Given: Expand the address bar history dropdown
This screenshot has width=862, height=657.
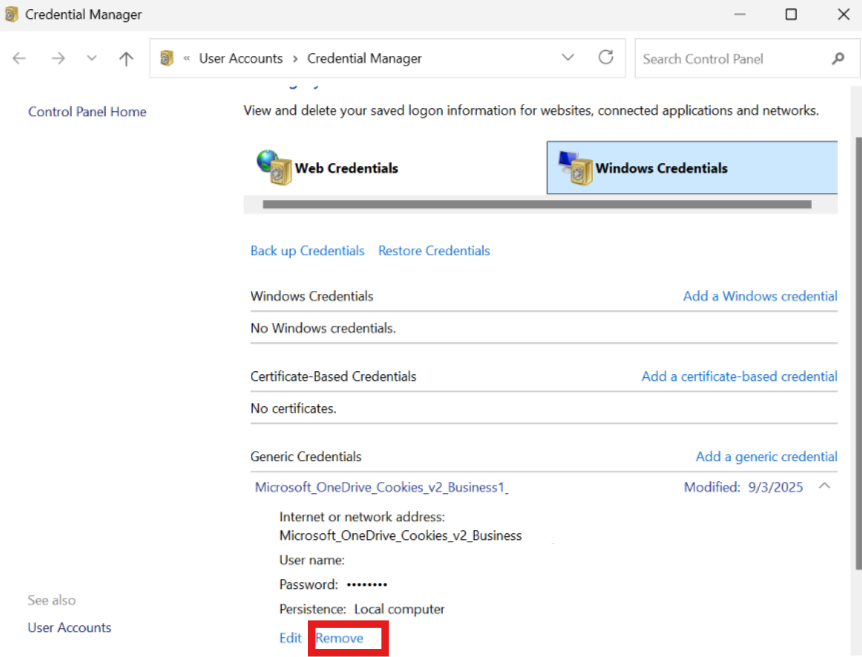Looking at the screenshot, I should [568, 57].
